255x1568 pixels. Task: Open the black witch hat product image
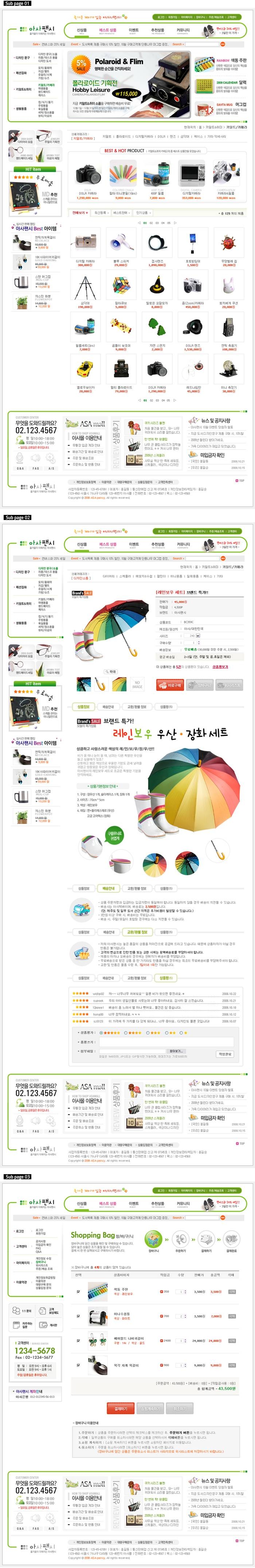click(x=156, y=286)
